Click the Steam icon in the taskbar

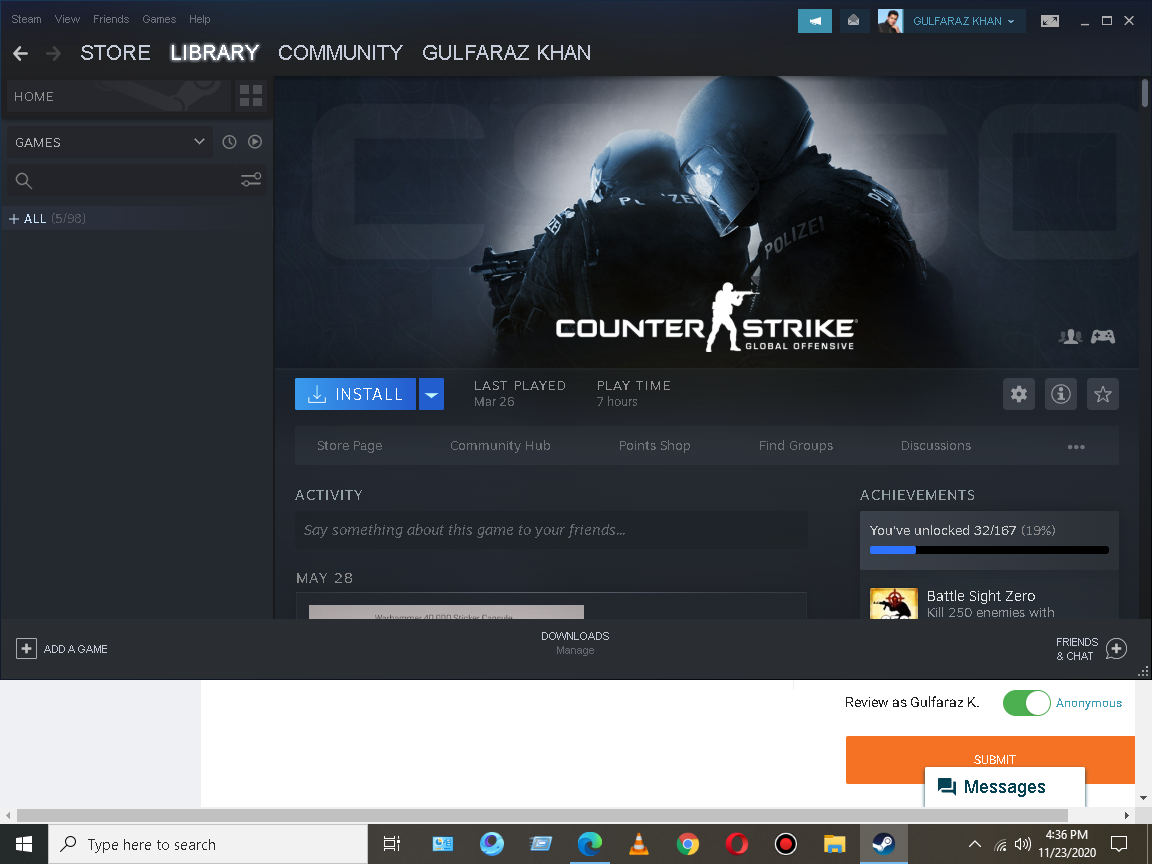click(x=884, y=844)
